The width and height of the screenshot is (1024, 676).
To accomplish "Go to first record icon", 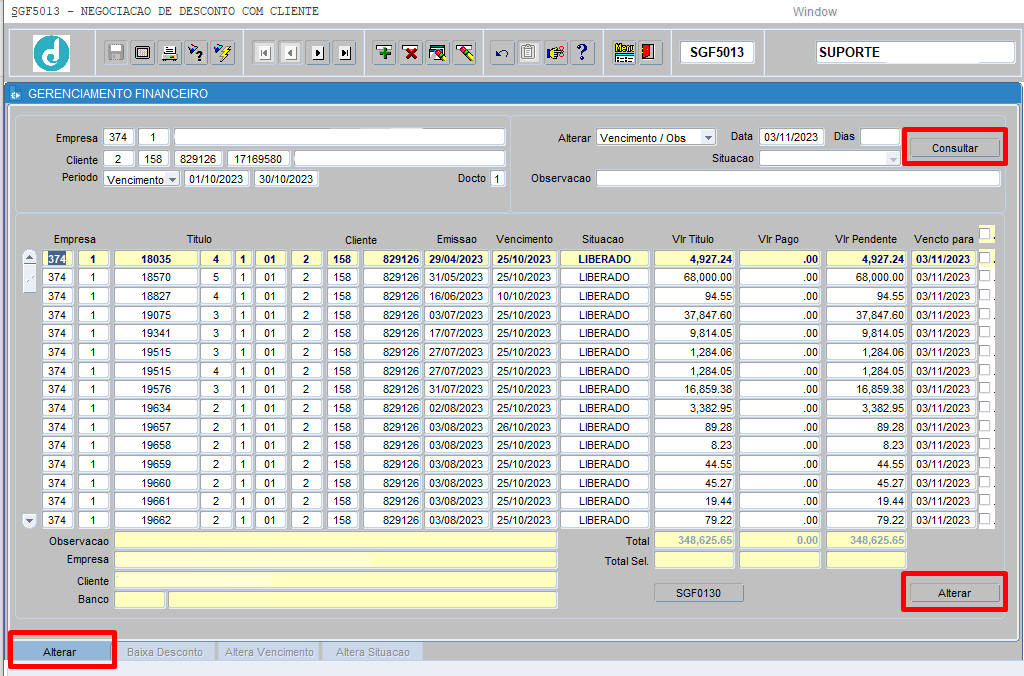I will (264, 53).
